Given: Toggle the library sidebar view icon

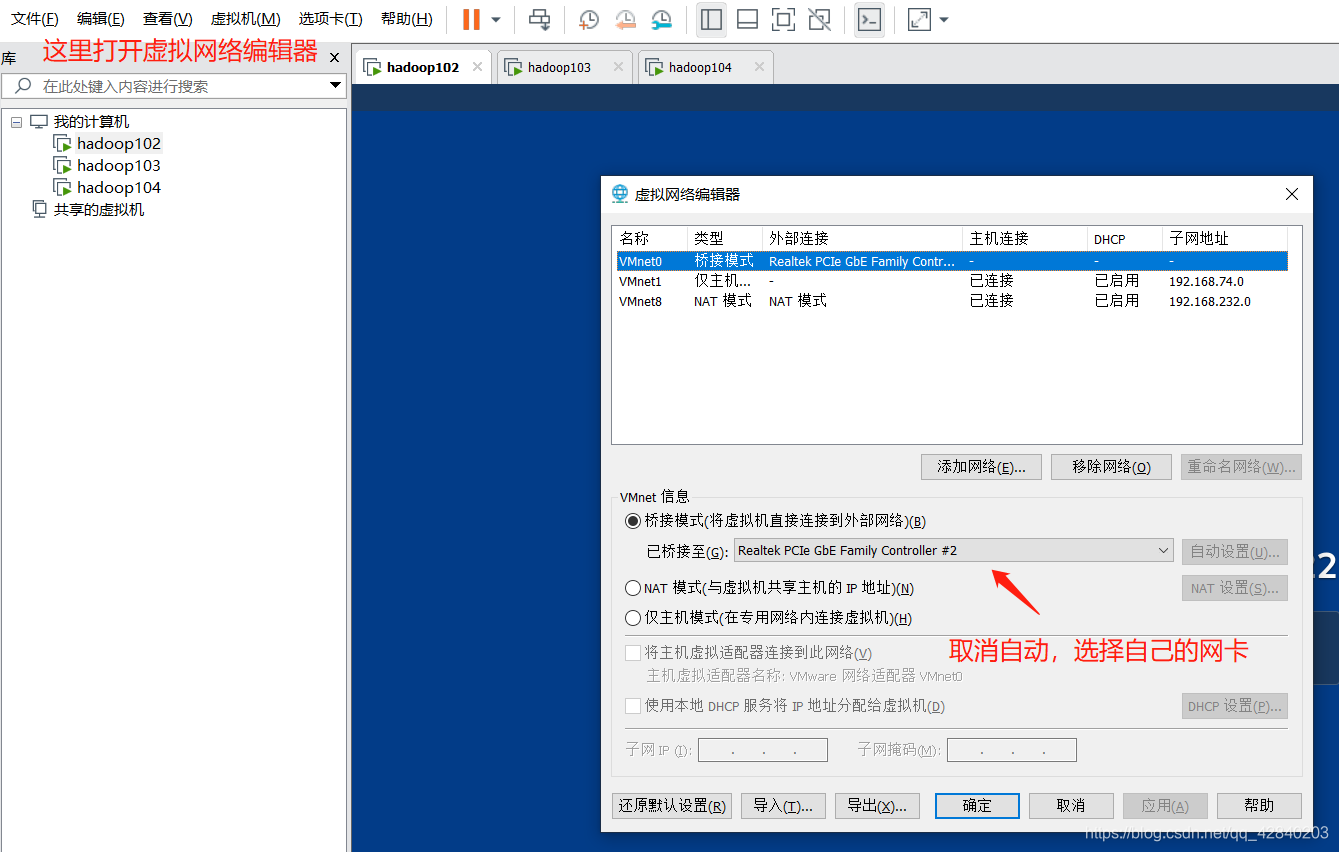Looking at the screenshot, I should click(711, 19).
